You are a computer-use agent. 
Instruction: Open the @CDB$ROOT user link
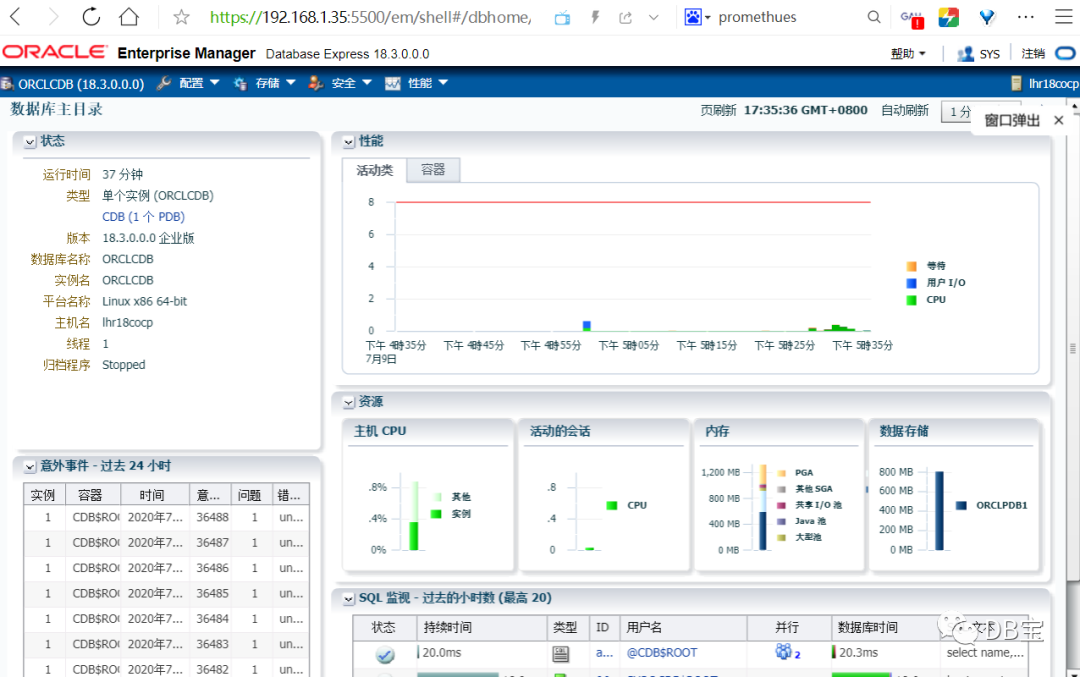click(662, 652)
